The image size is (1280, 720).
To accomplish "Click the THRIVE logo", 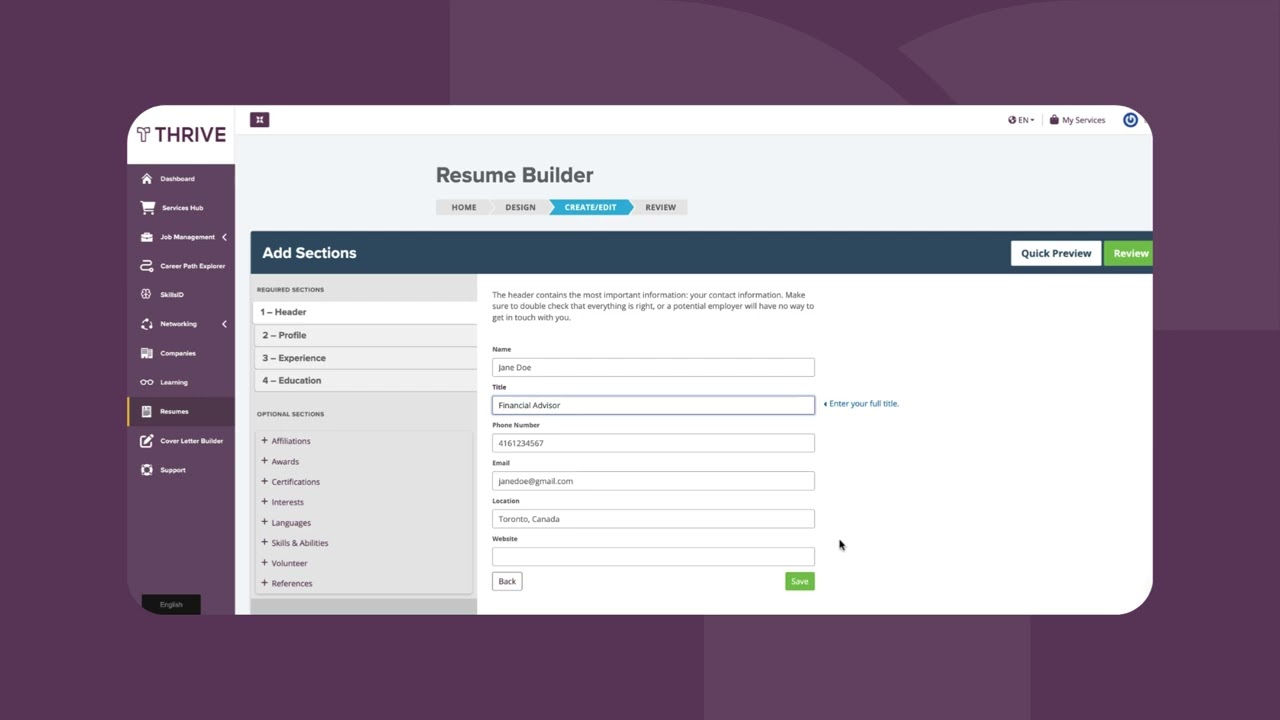I will coord(181,135).
